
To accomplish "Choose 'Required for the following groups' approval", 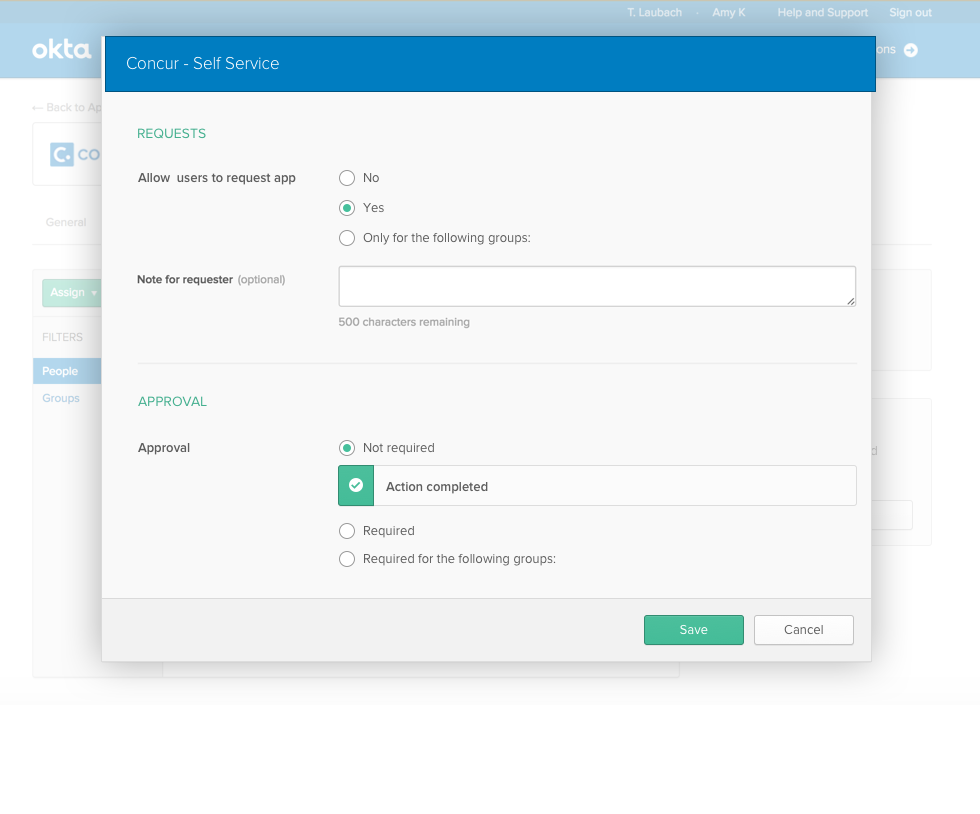I will pos(347,559).
